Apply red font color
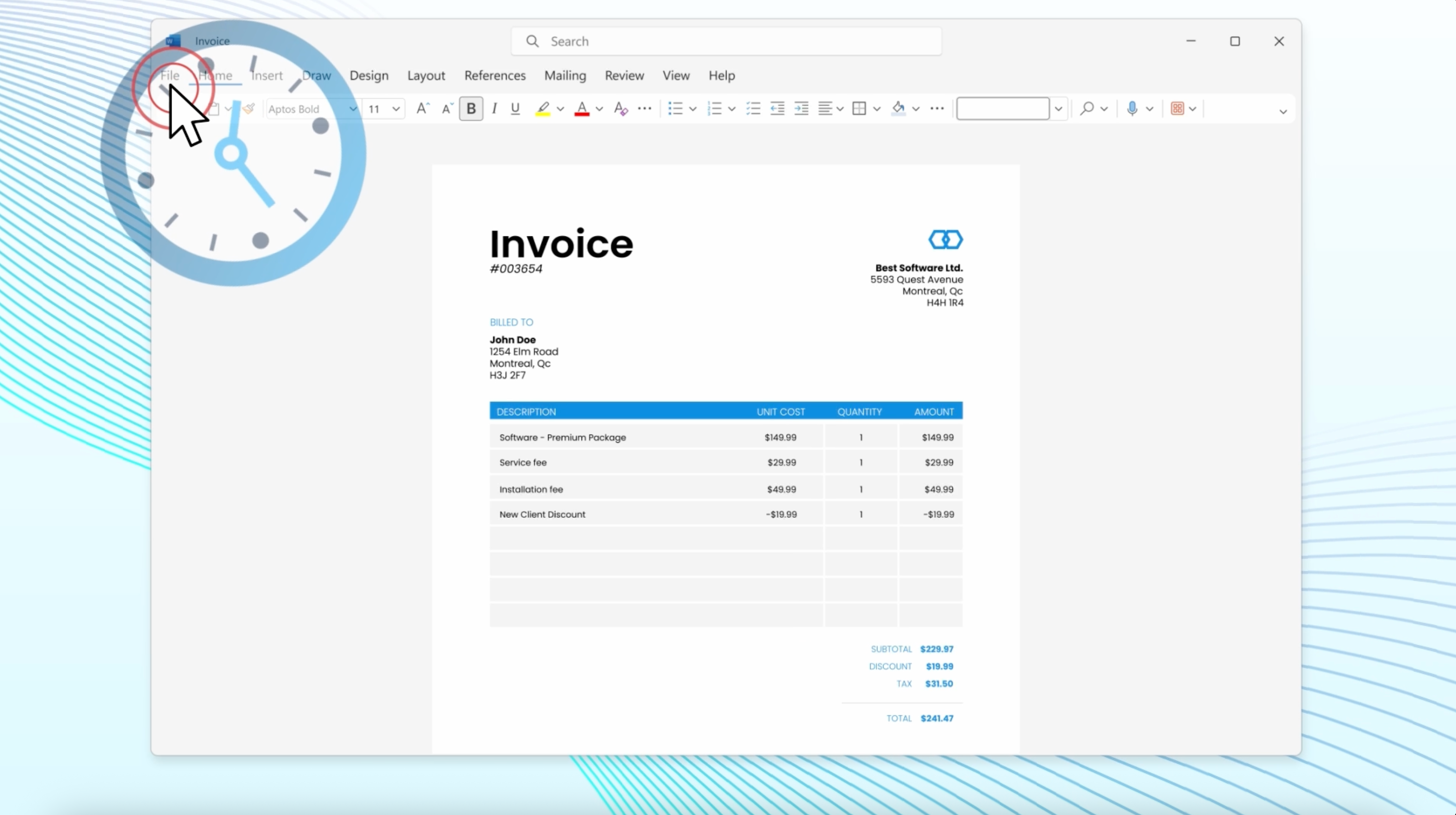This screenshot has height=815, width=1456. 582,108
